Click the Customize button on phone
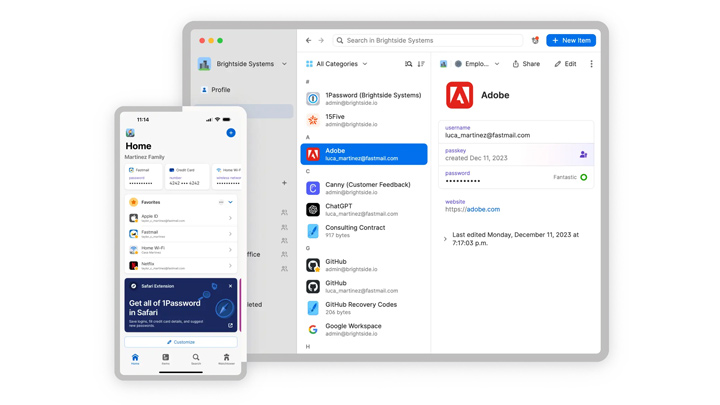The height and width of the screenshot is (405, 720). pos(181,342)
